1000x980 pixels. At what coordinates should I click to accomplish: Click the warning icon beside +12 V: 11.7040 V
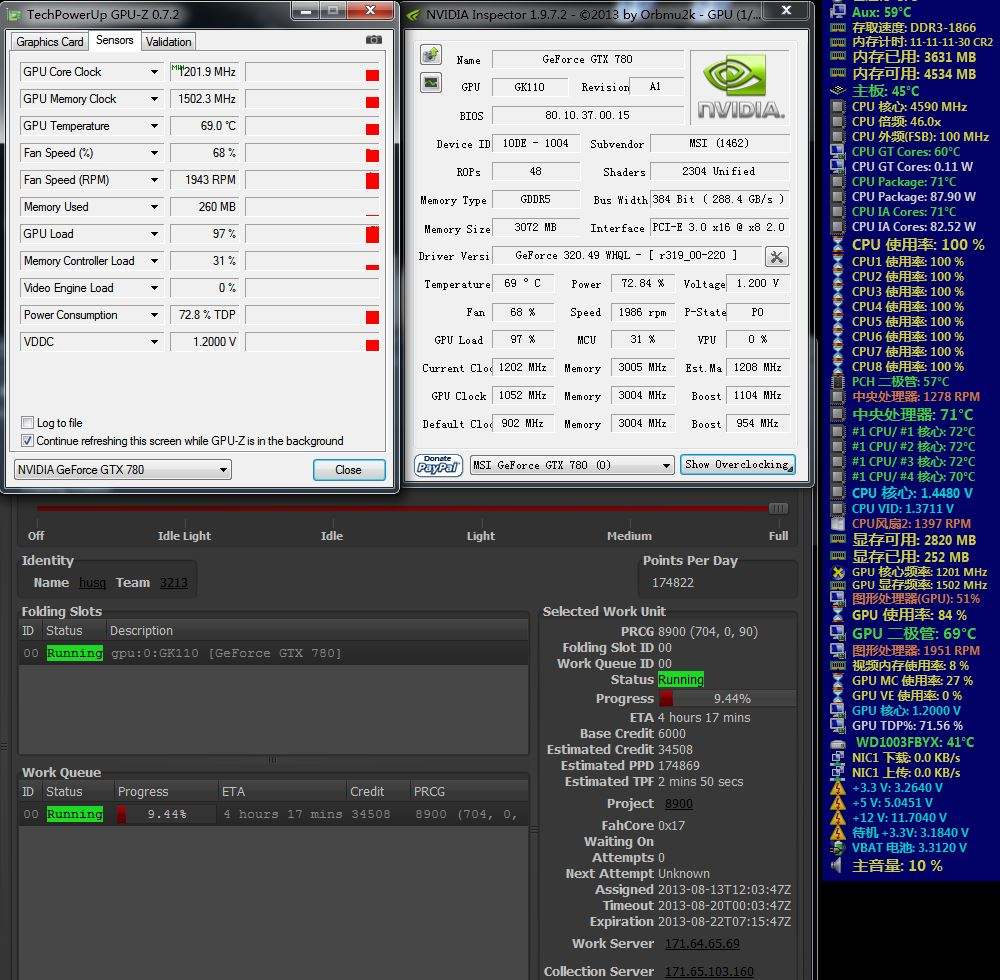(x=838, y=817)
